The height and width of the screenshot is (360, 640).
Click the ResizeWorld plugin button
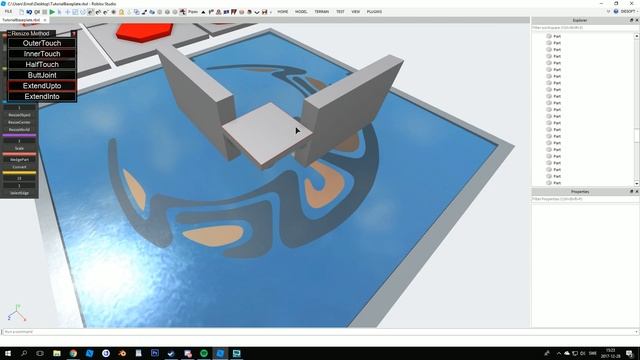pyautogui.click(x=19, y=129)
